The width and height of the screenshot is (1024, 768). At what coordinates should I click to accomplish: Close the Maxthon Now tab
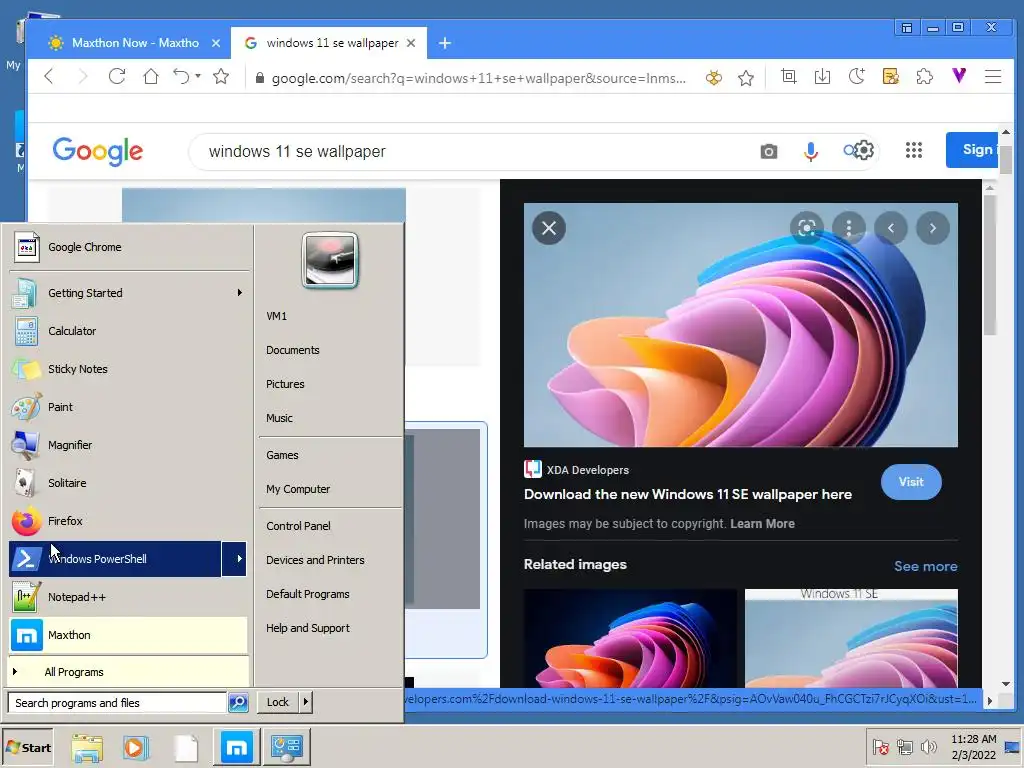[x=216, y=43]
